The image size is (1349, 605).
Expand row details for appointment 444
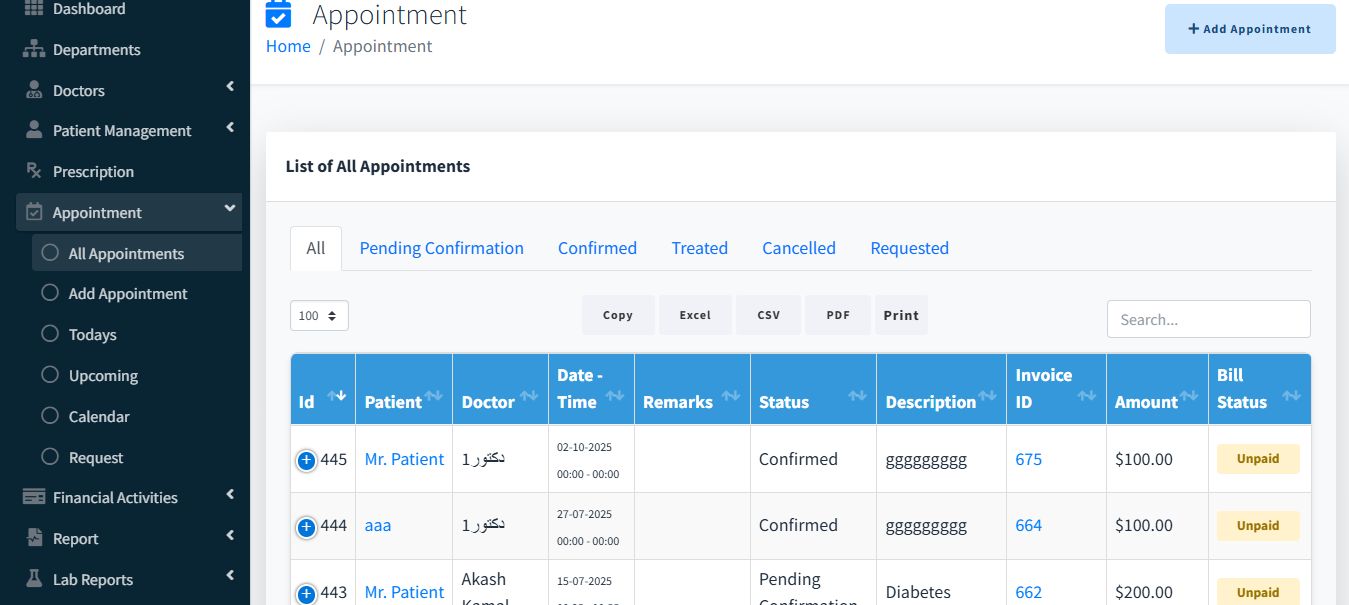click(306, 526)
